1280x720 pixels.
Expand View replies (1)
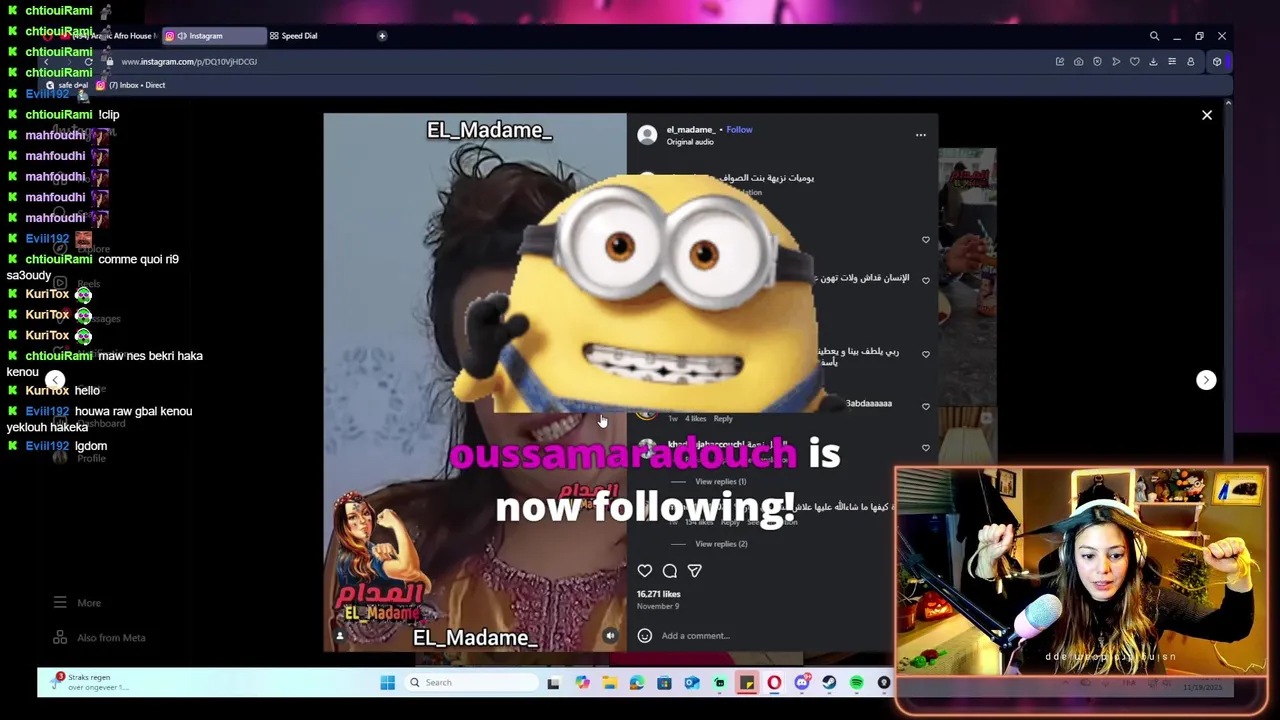(721, 482)
